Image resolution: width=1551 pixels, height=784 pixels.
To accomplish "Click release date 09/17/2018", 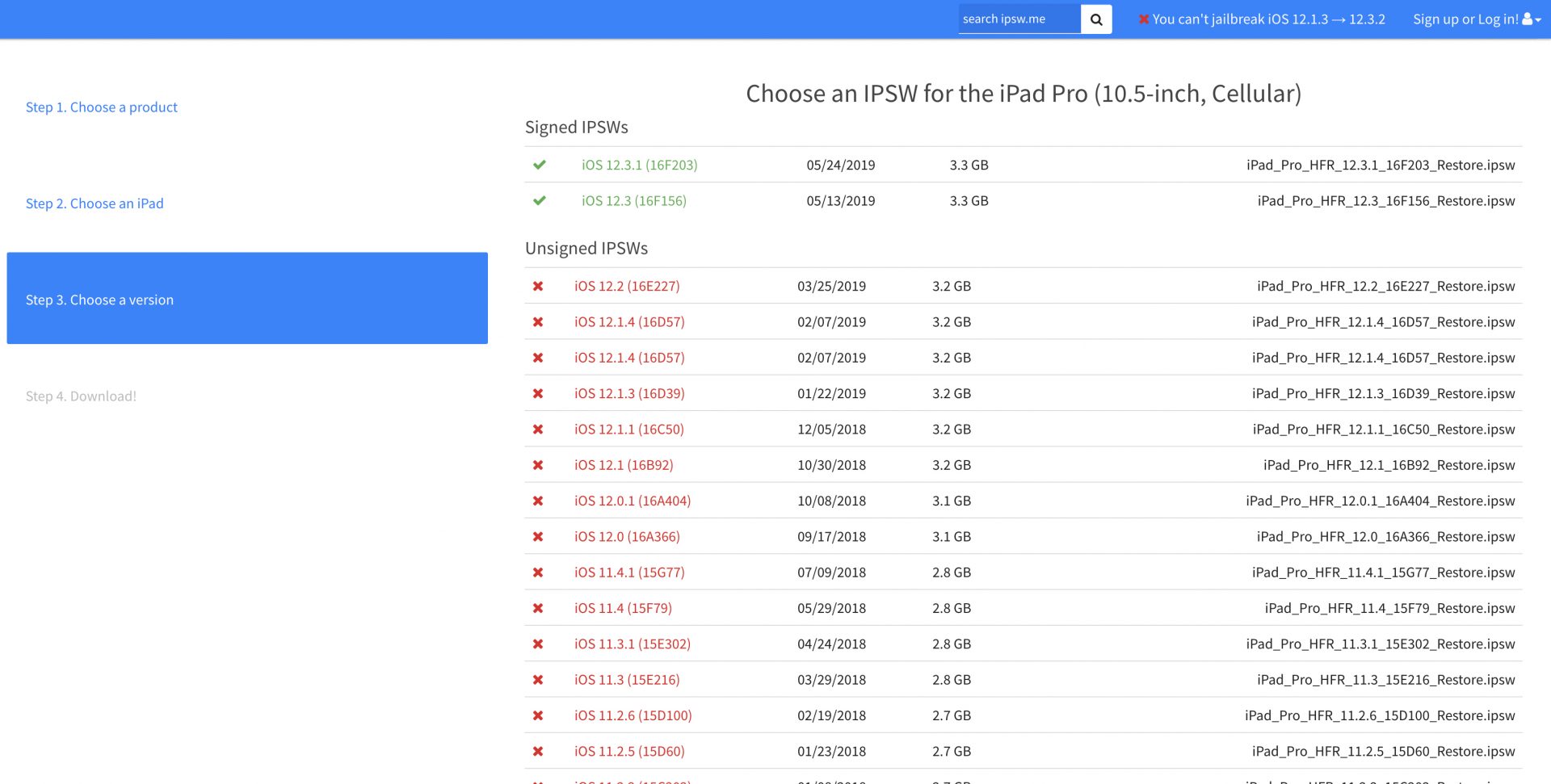I will 831,536.
